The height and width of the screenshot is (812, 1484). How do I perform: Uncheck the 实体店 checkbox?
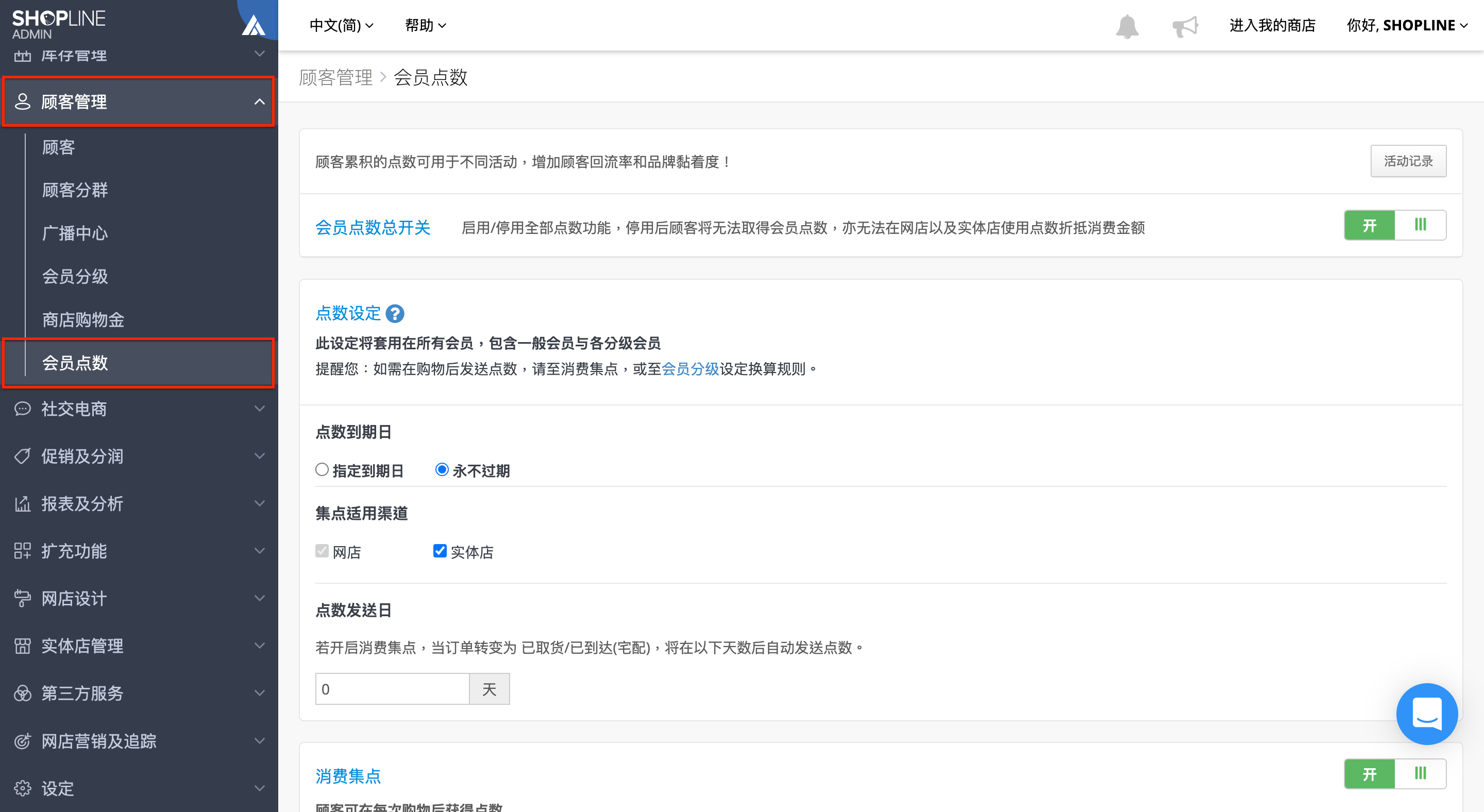pos(440,551)
